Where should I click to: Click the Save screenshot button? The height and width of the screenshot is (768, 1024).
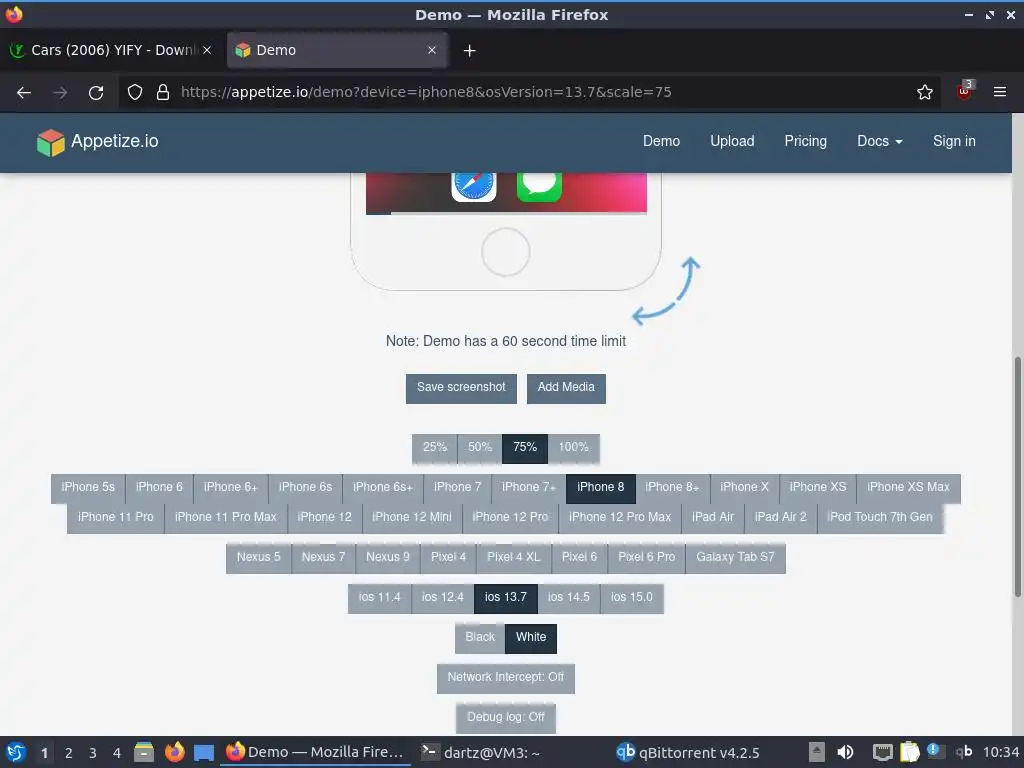tap(461, 388)
